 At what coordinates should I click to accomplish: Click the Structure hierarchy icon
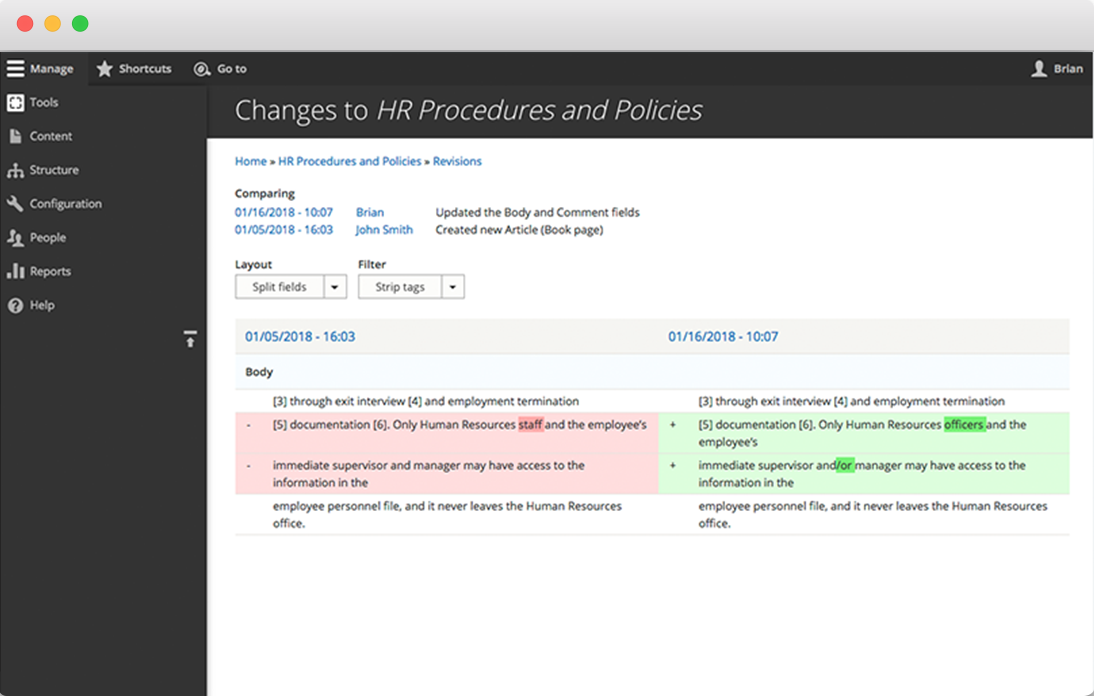pyautogui.click(x=15, y=170)
